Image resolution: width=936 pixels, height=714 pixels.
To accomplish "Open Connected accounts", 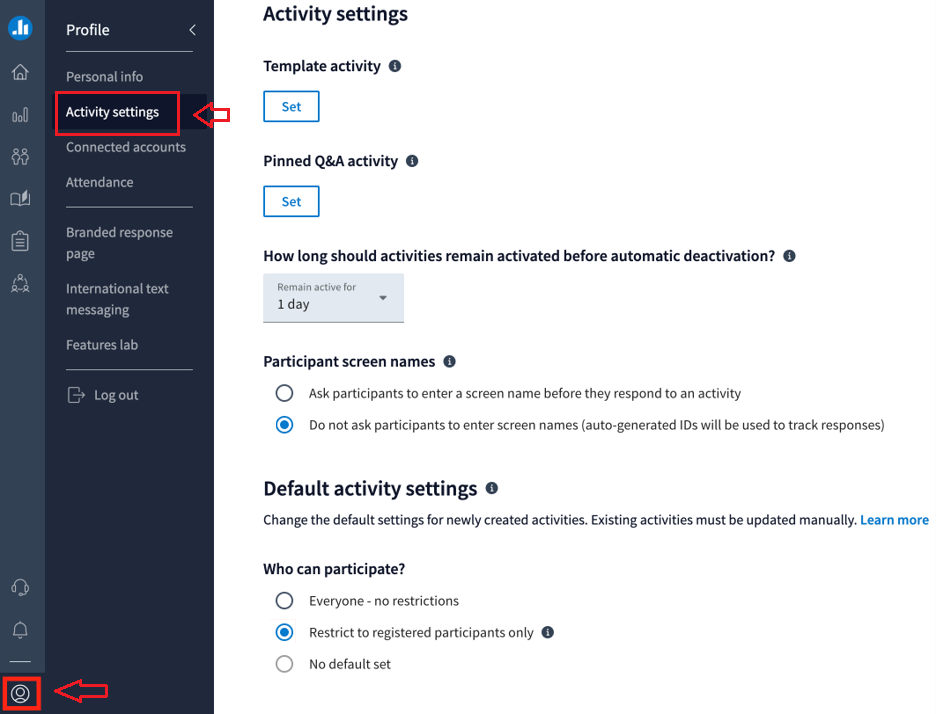I will click(126, 147).
